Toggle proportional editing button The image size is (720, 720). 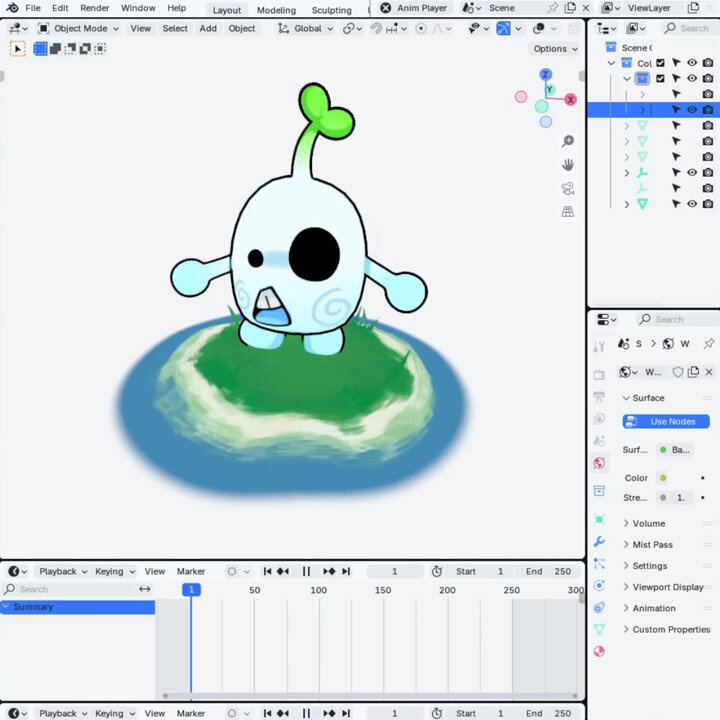420,28
